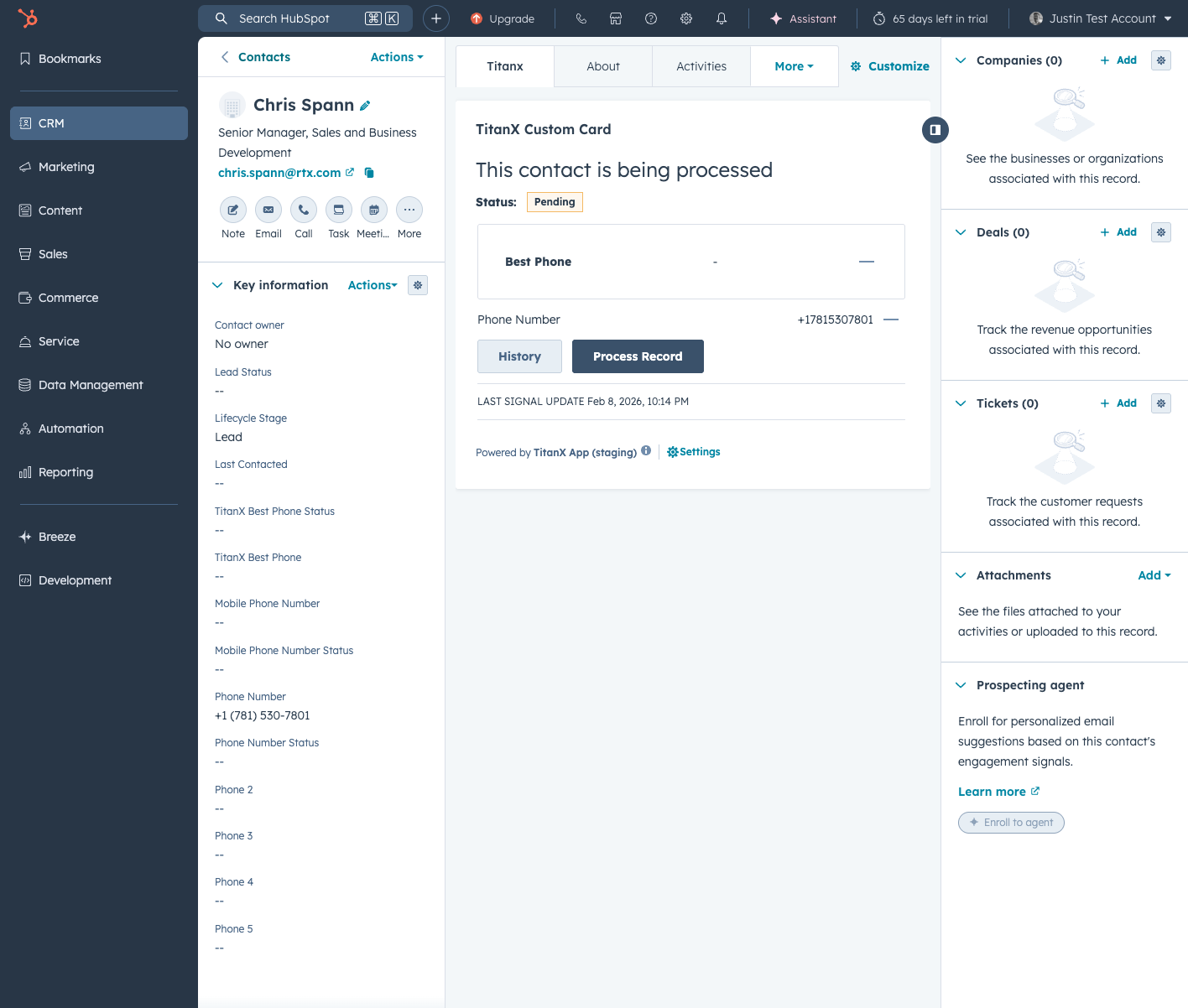Open Justin Test Account menu
Viewport: 1188px width, 1008px height.
[1101, 18]
